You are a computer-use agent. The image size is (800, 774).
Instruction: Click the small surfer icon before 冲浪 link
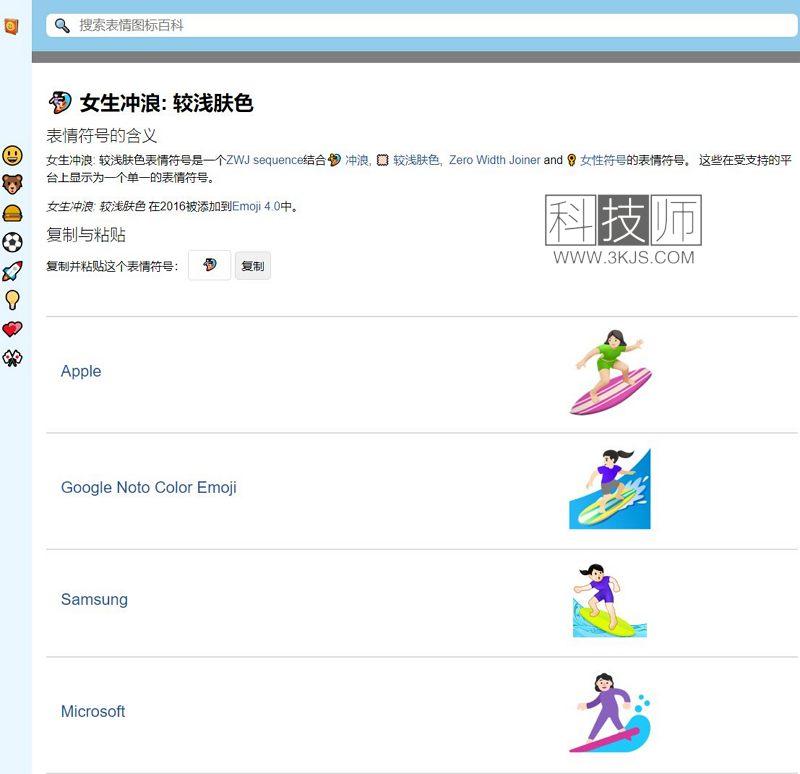click(x=334, y=160)
